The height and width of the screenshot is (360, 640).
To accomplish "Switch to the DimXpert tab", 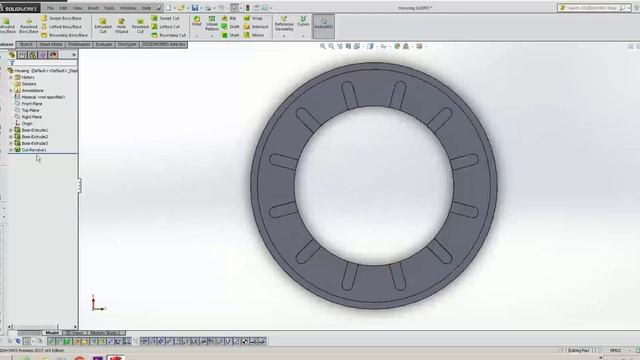I will point(127,44).
